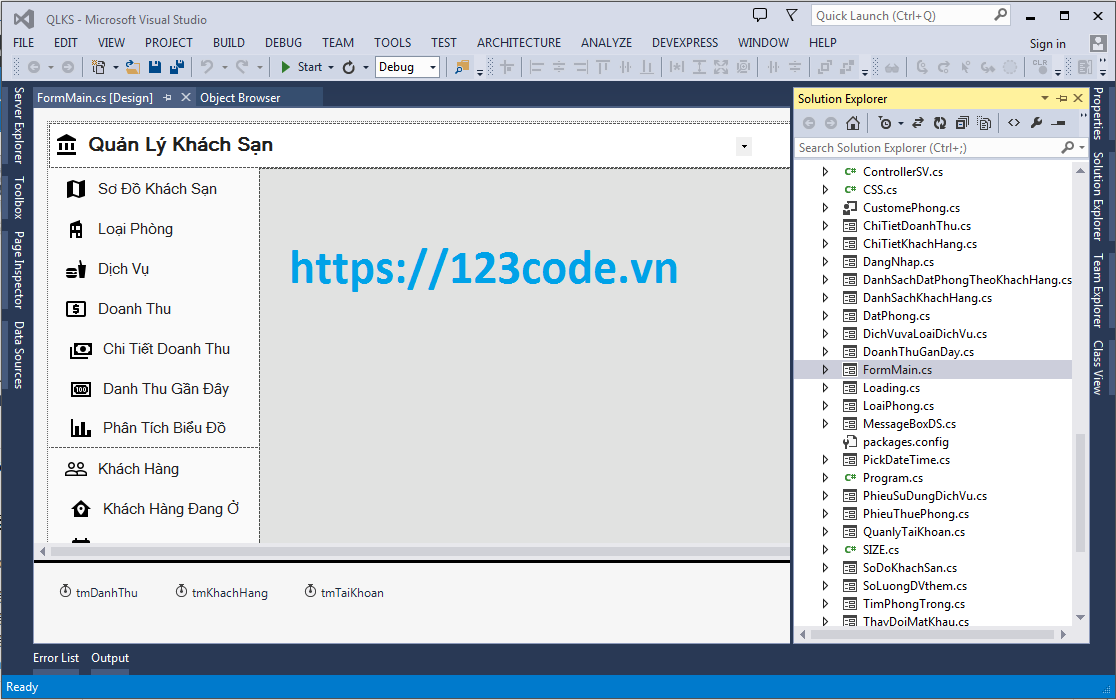Click the Error List tab
The width and height of the screenshot is (1116, 700).
[x=55, y=657]
